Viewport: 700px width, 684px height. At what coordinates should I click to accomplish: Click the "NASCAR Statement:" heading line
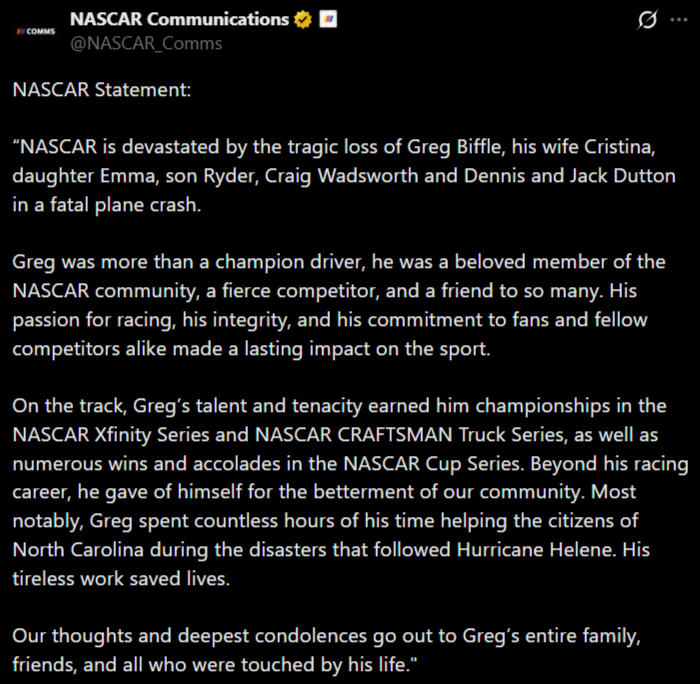(x=100, y=91)
